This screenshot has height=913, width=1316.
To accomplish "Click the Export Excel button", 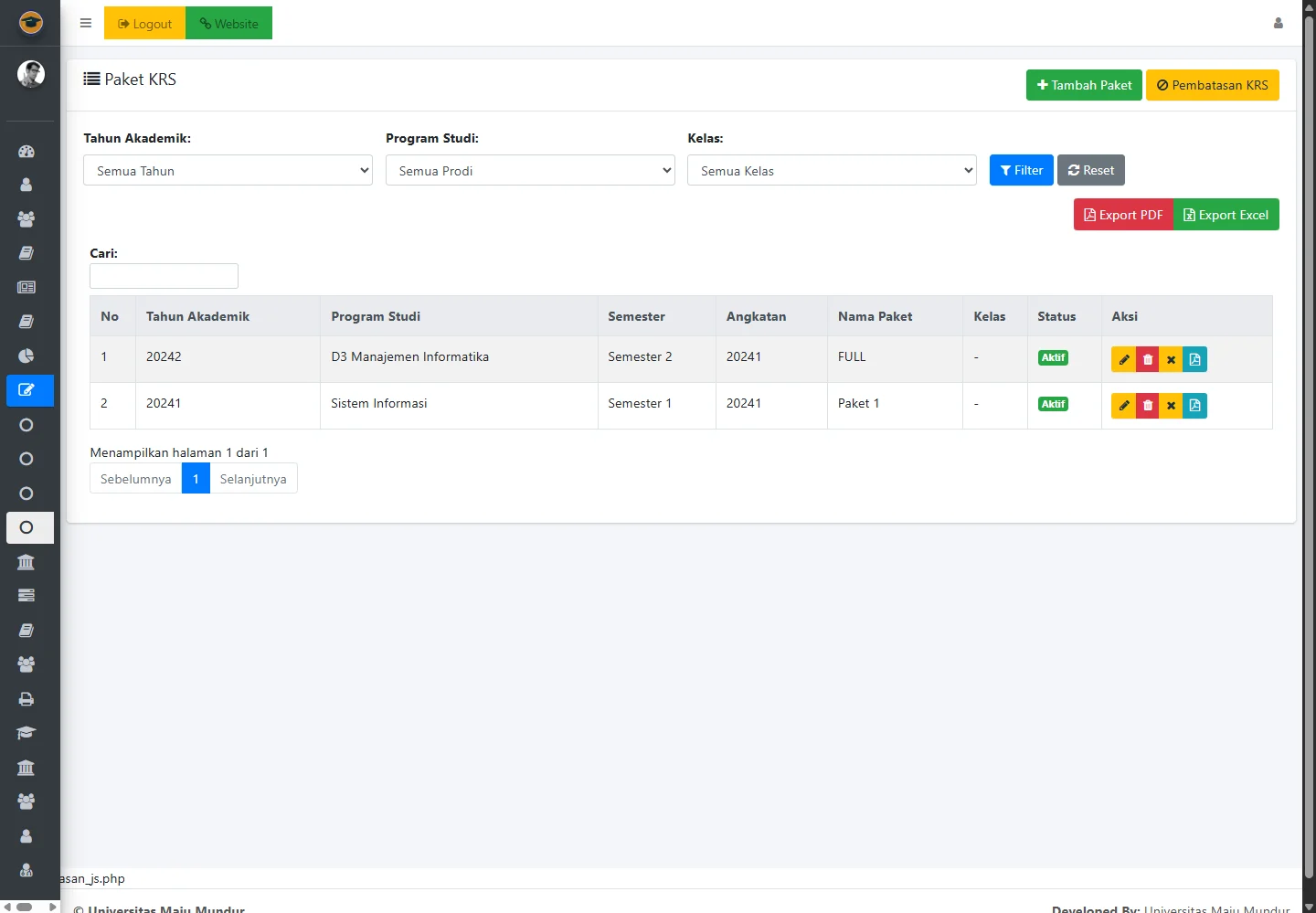I will click(1226, 215).
